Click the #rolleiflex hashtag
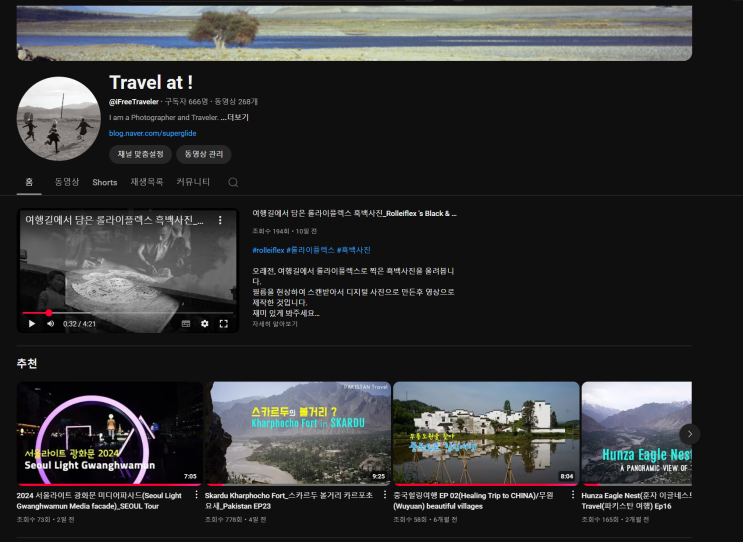 point(268,250)
